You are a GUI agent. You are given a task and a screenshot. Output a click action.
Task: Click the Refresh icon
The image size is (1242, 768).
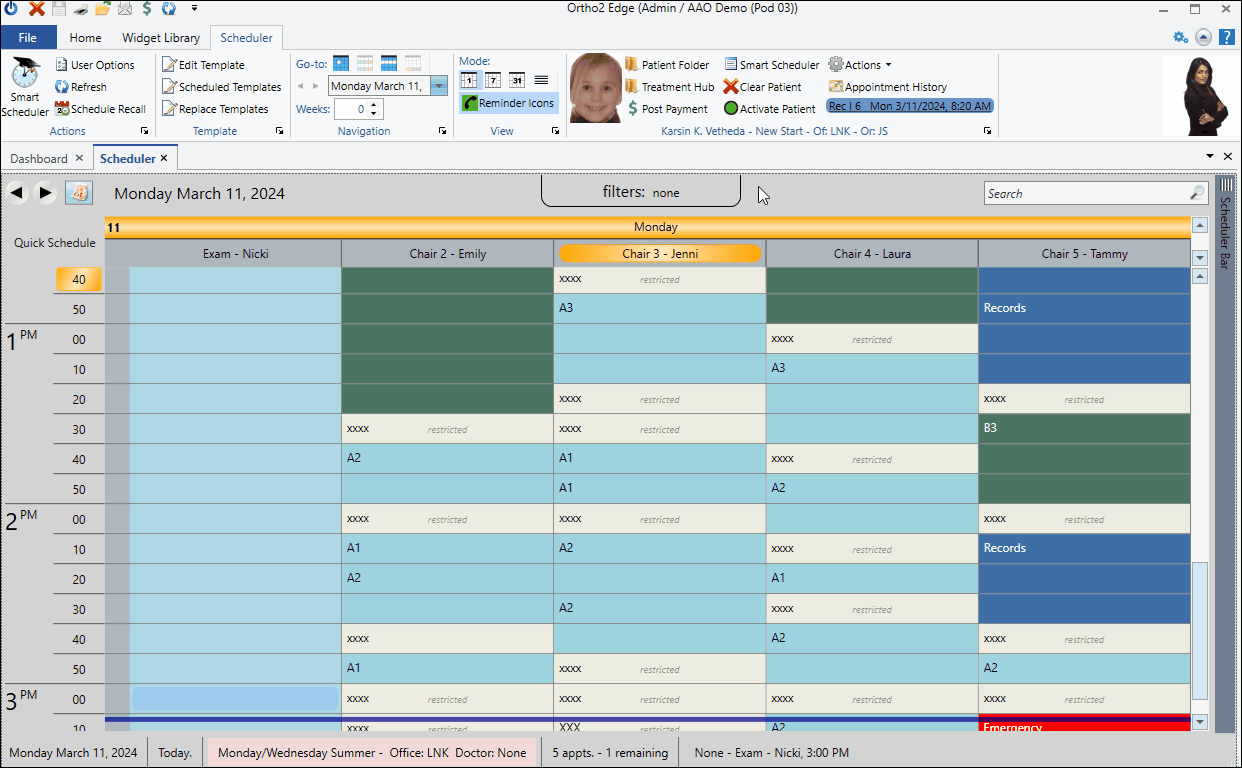[x=62, y=87]
